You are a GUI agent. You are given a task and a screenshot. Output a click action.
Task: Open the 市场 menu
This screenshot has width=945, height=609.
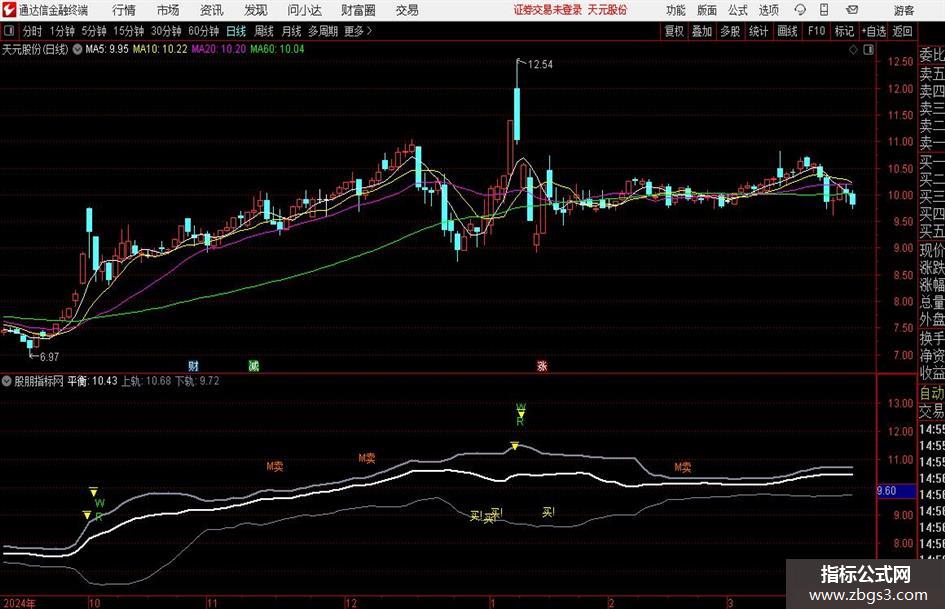(168, 10)
